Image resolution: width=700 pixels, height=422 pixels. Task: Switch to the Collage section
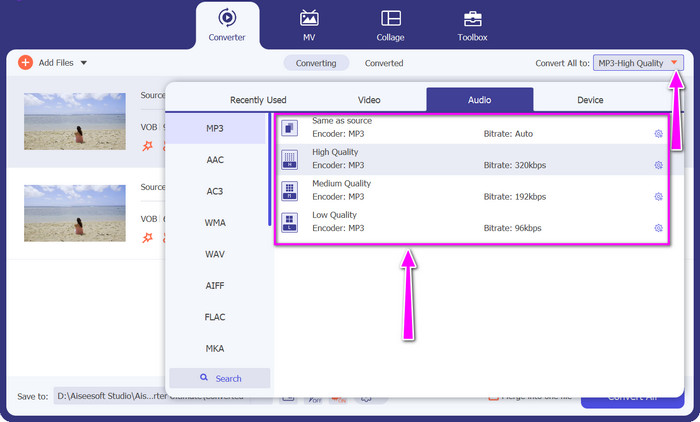(391, 26)
